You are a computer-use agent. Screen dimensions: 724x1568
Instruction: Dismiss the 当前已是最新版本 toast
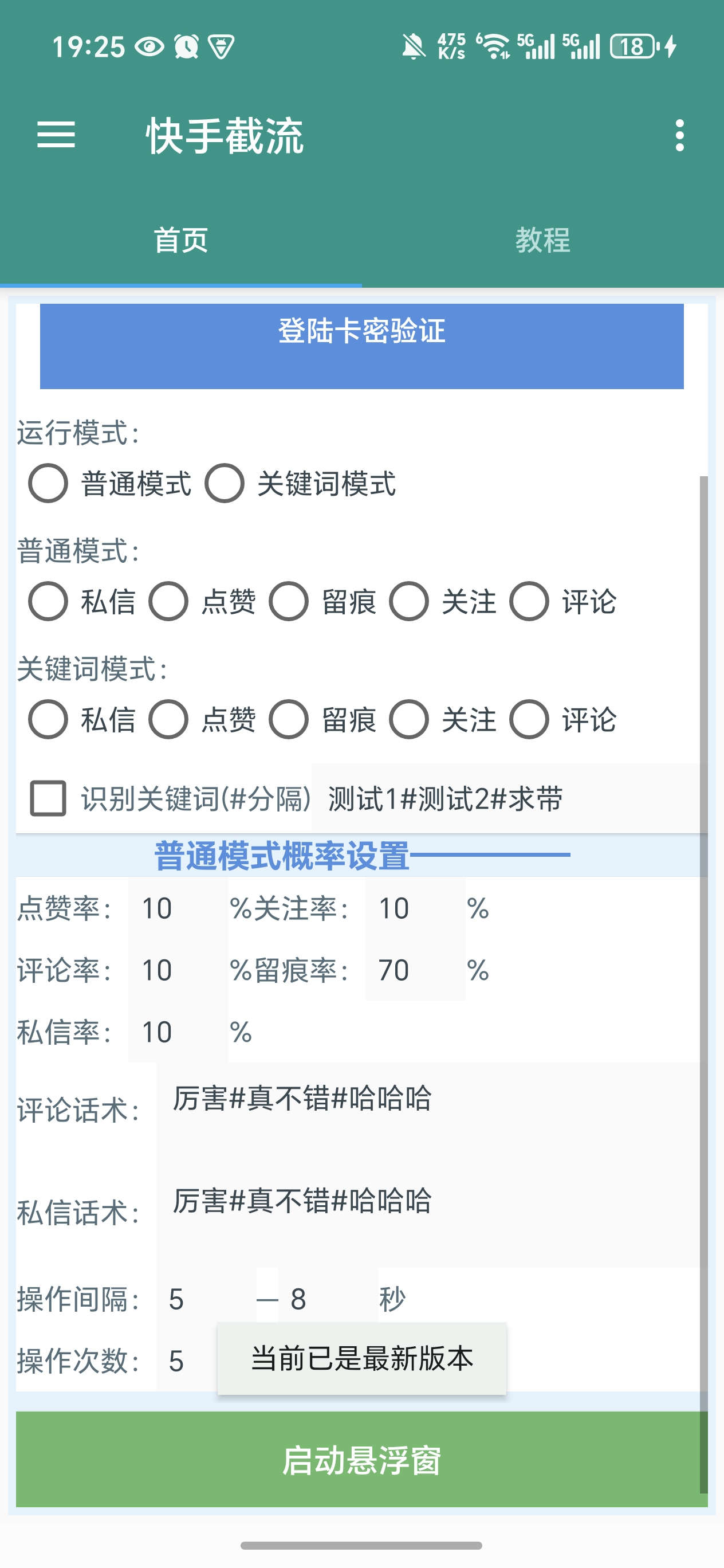pos(361,1359)
